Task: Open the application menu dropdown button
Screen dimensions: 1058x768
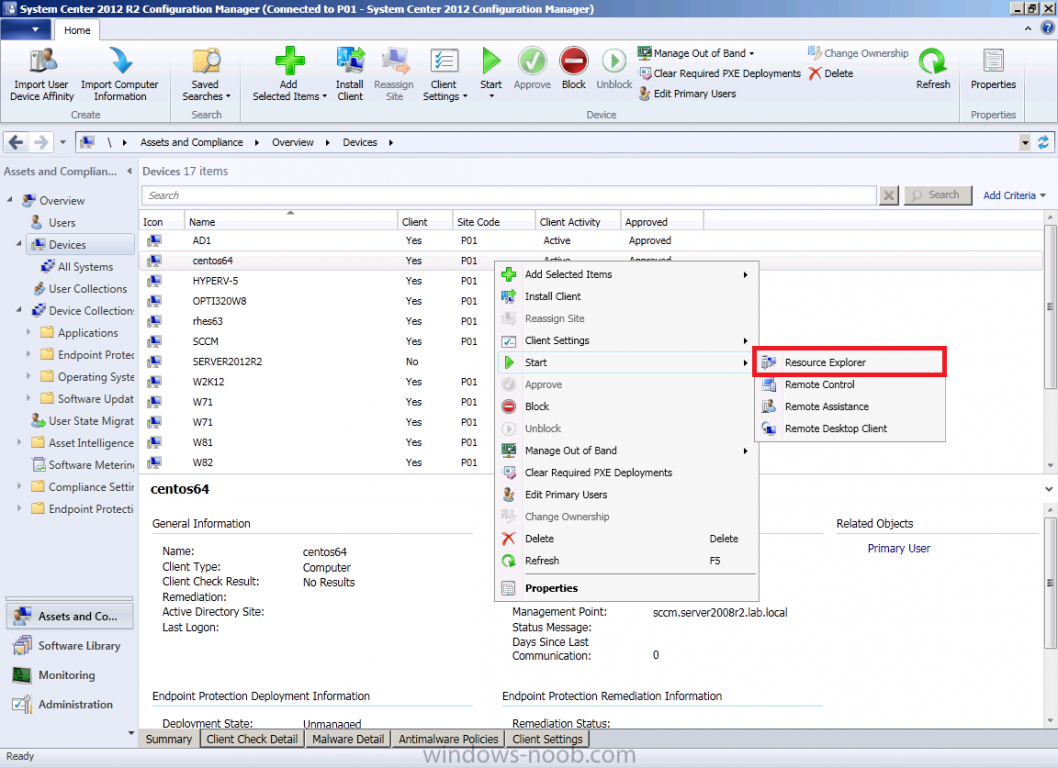Action: [x=27, y=30]
